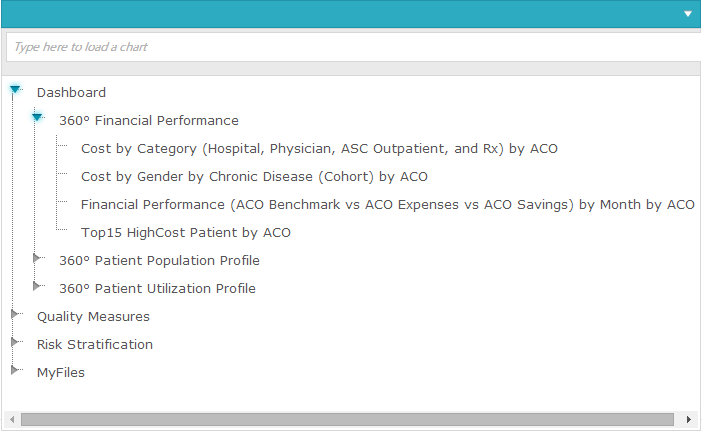Expand the 360° Patient Utilization Profile node
702x435 pixels.
tap(37, 287)
